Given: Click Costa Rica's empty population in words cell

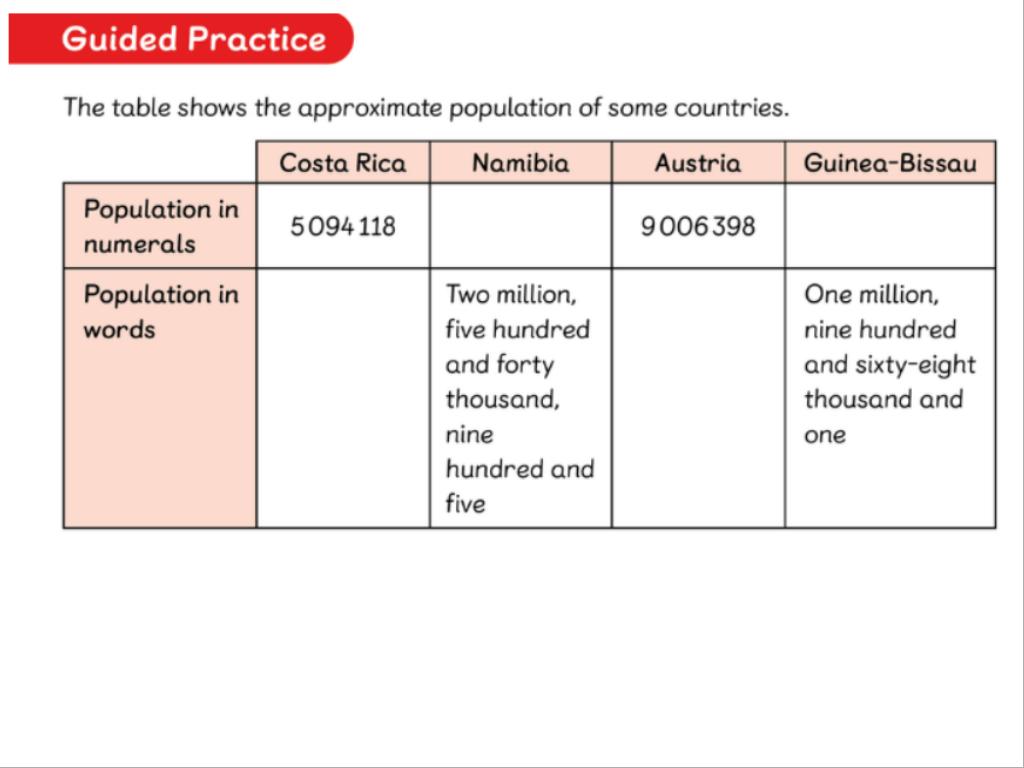Looking at the screenshot, I should coord(343,398).
